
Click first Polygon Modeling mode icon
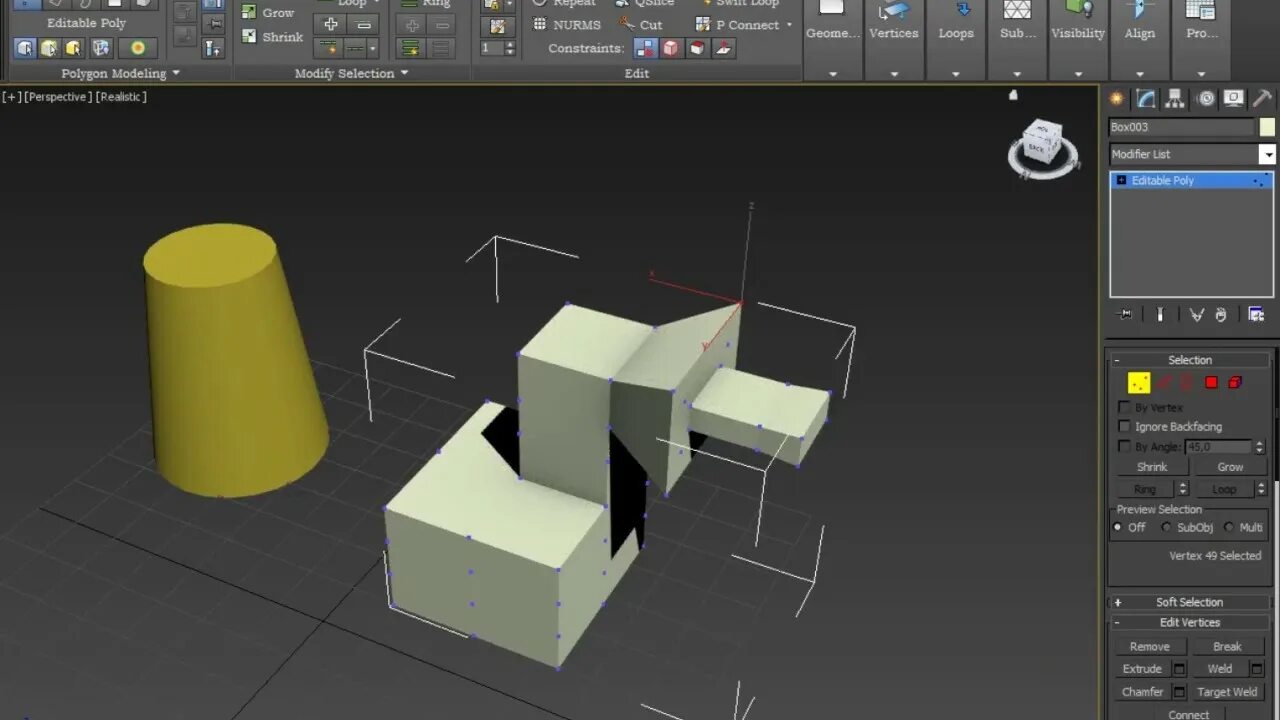pos(24,48)
